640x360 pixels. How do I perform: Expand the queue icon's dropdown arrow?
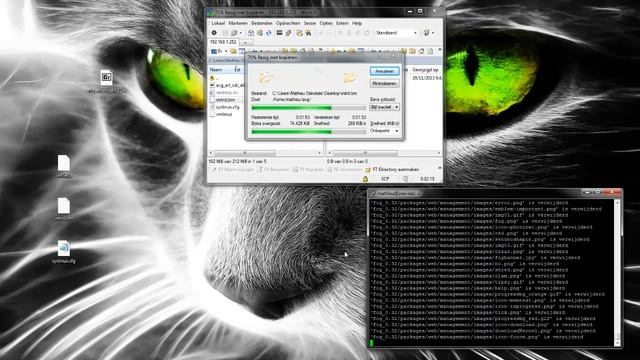pos(240,33)
